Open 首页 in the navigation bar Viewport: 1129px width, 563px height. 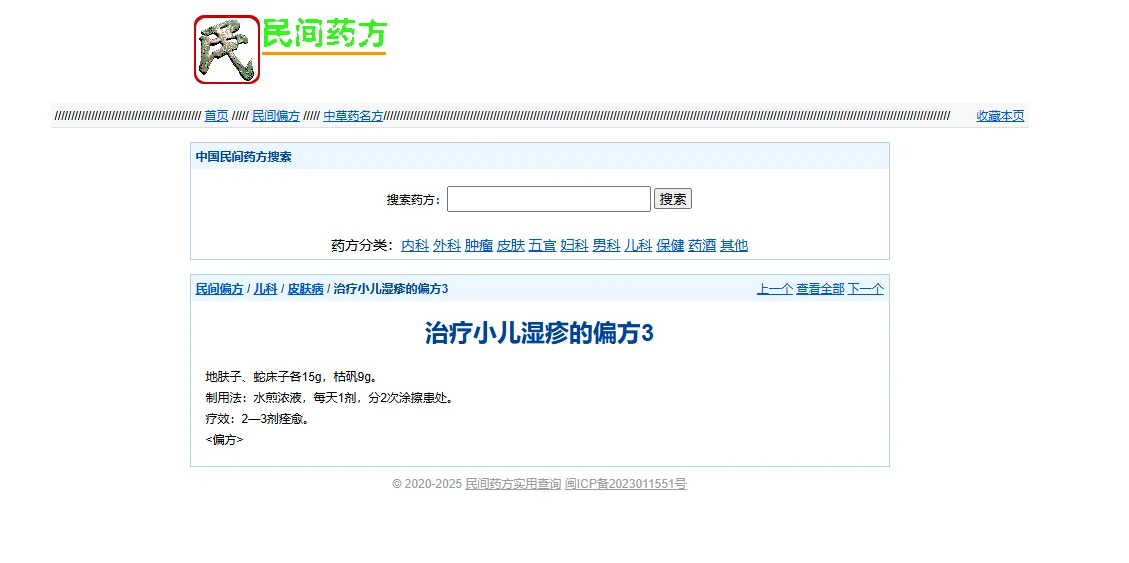(x=216, y=116)
